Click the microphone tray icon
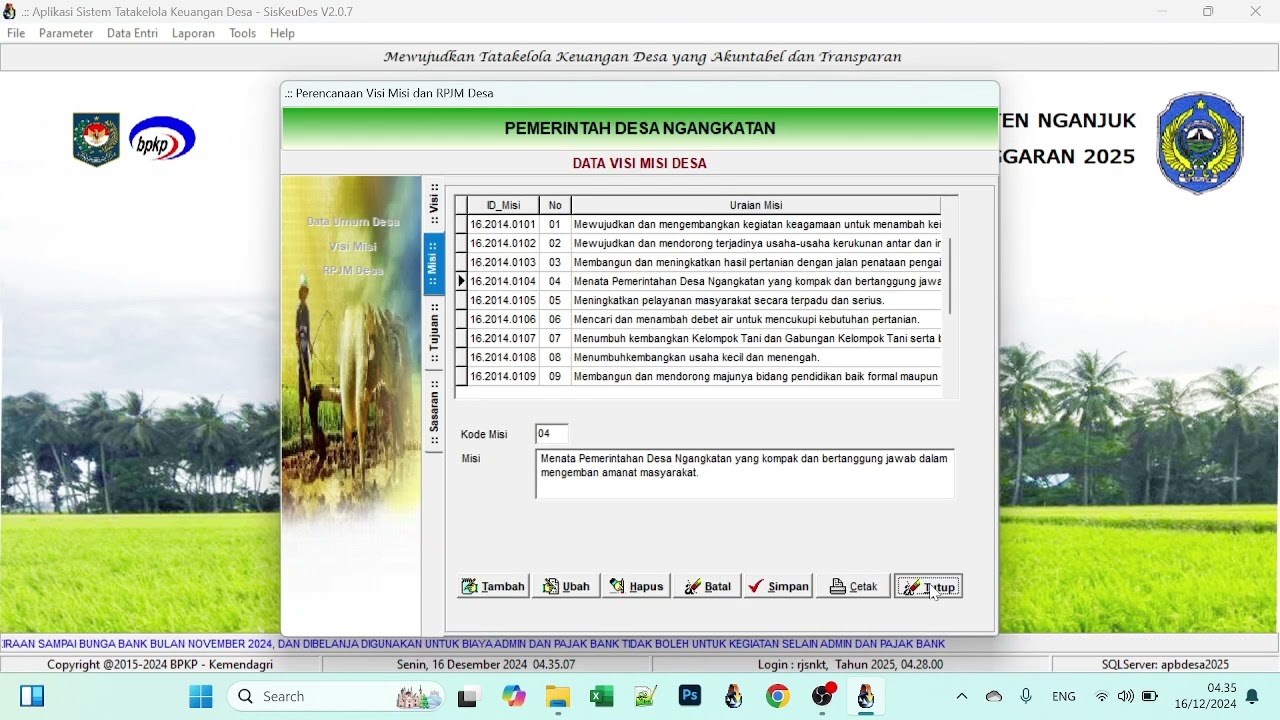 click(1026, 696)
